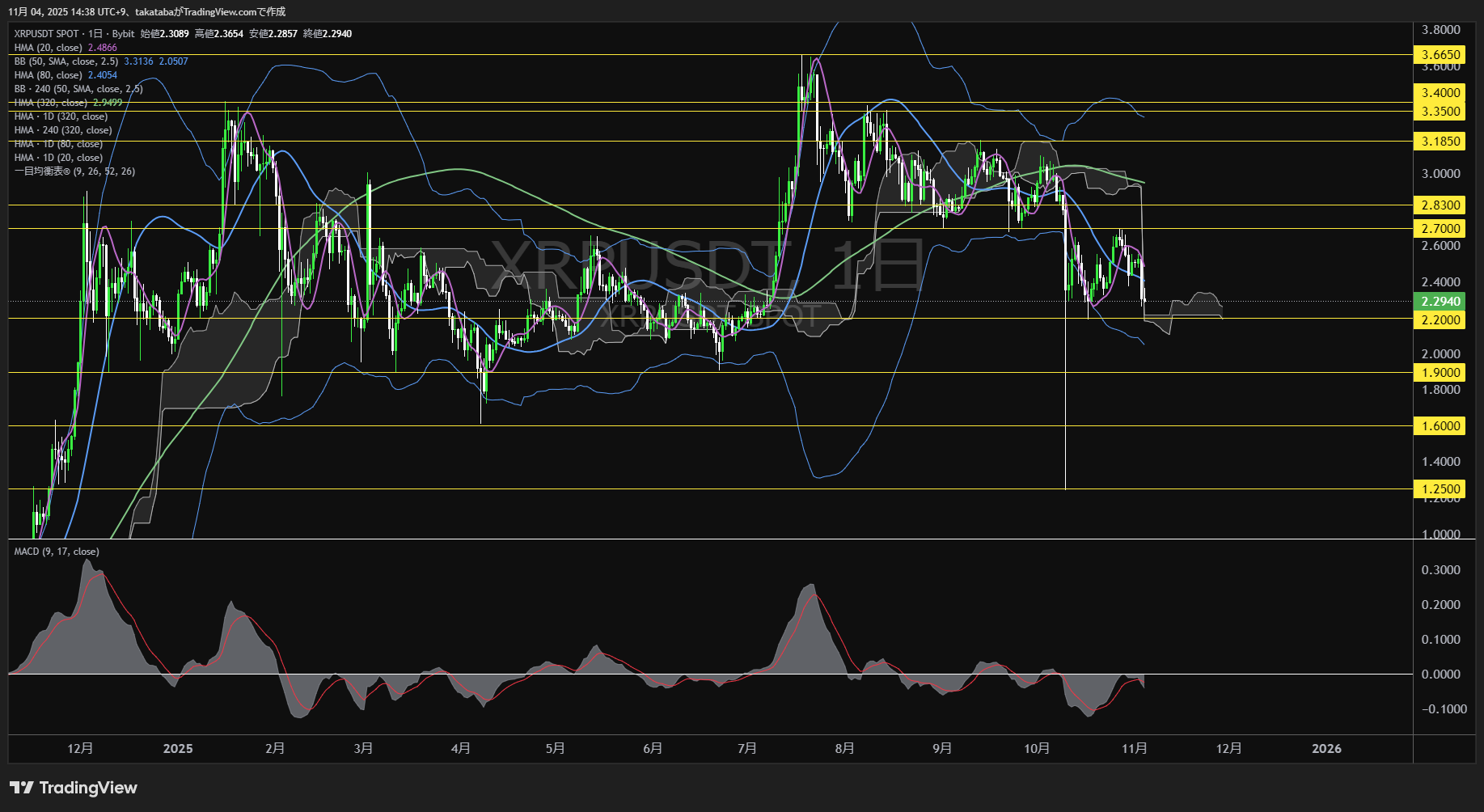This screenshot has width=1484, height=812.
Task: Click the TradingView logo in the footer
Action: [73, 787]
